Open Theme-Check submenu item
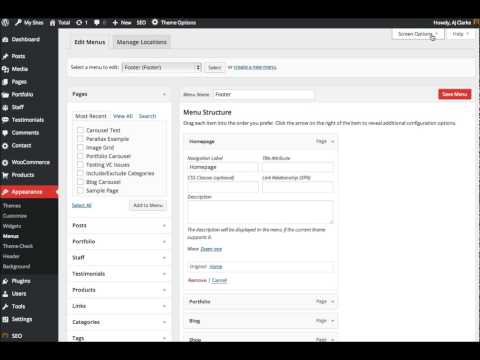This screenshot has width=480, height=360. point(18,246)
